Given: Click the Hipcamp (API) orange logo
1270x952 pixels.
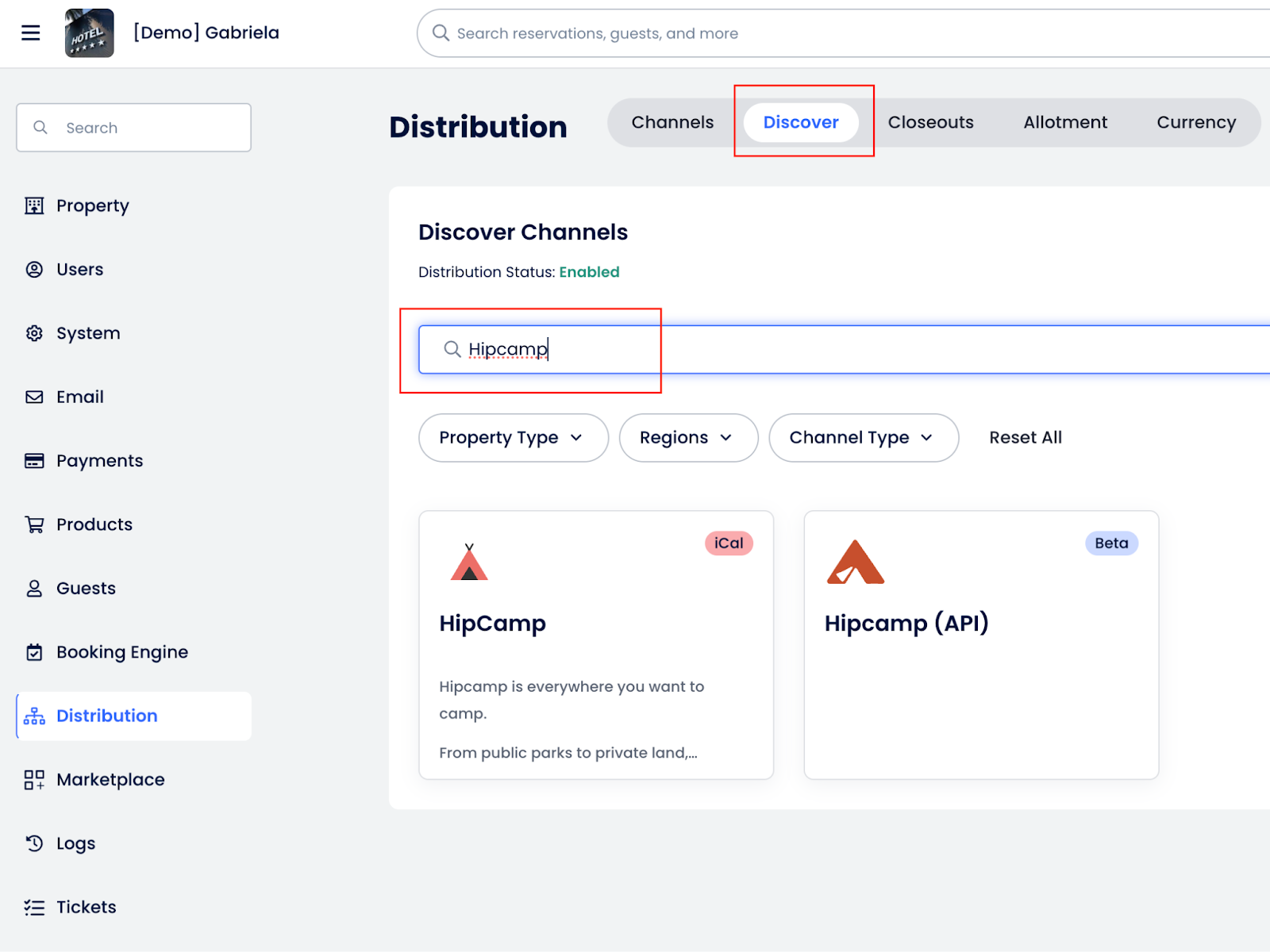Looking at the screenshot, I should coord(856,562).
